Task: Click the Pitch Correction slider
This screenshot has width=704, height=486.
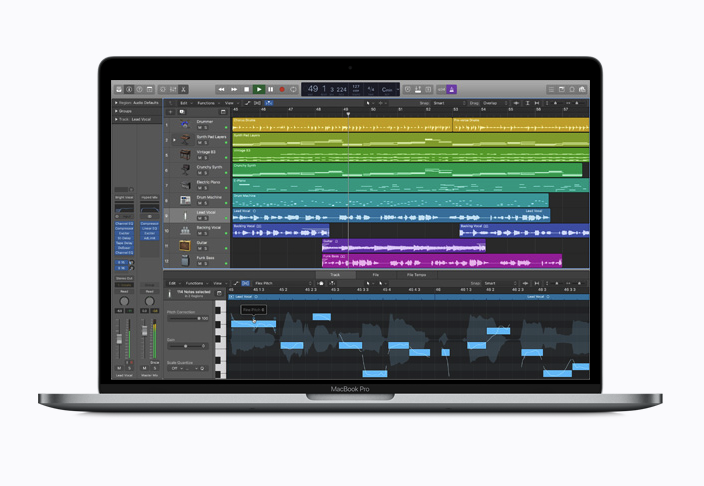Action: coord(187,318)
